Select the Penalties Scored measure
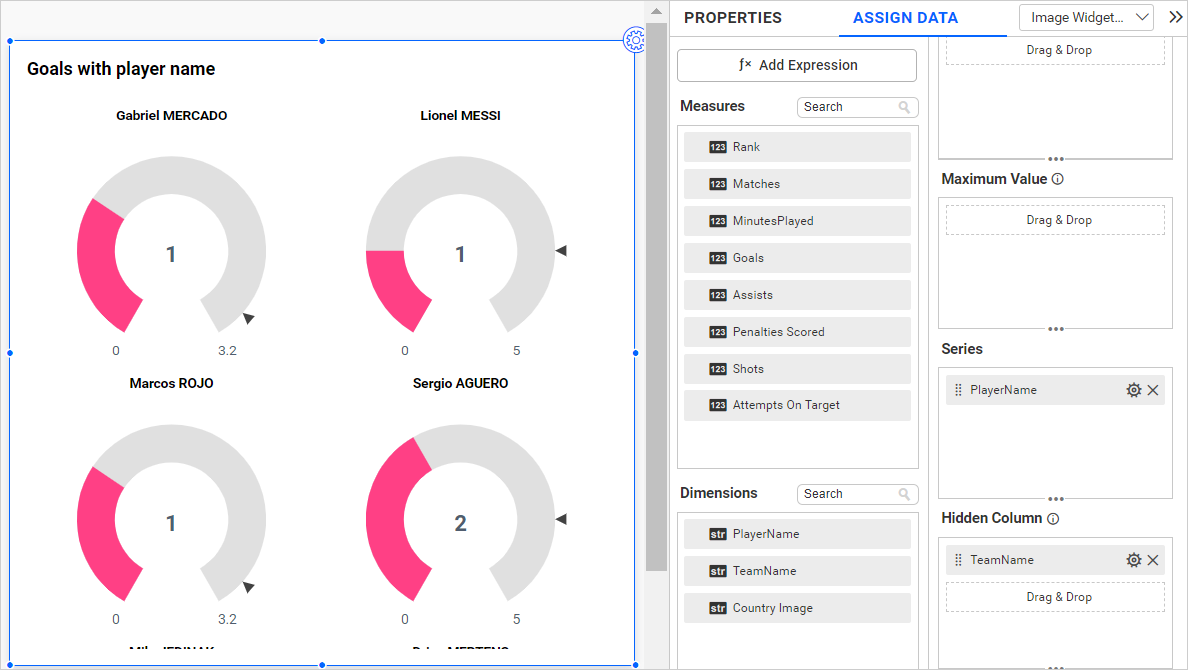Viewport: 1188px width, 670px height. click(x=797, y=332)
